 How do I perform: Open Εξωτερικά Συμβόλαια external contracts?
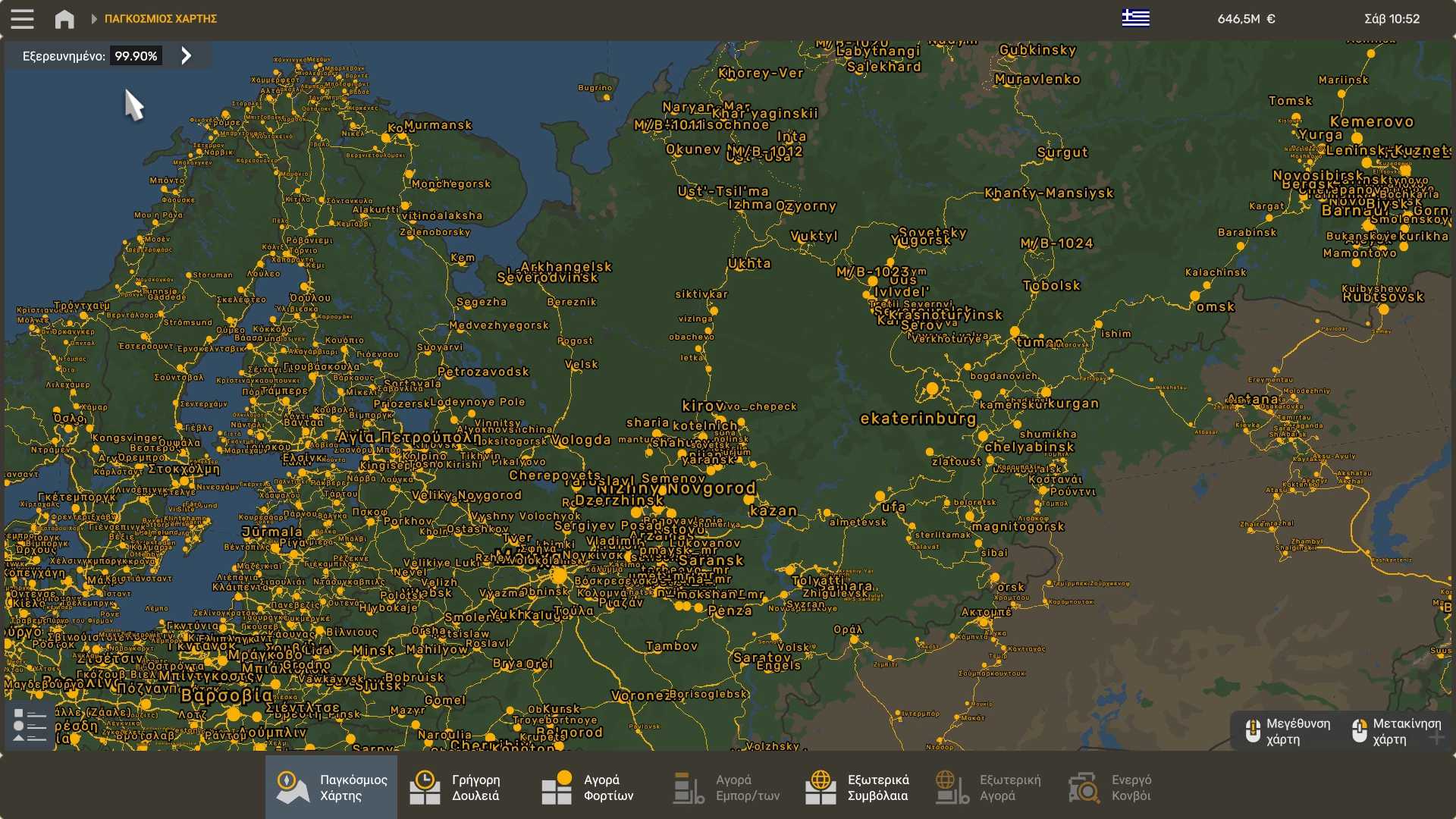click(858, 787)
